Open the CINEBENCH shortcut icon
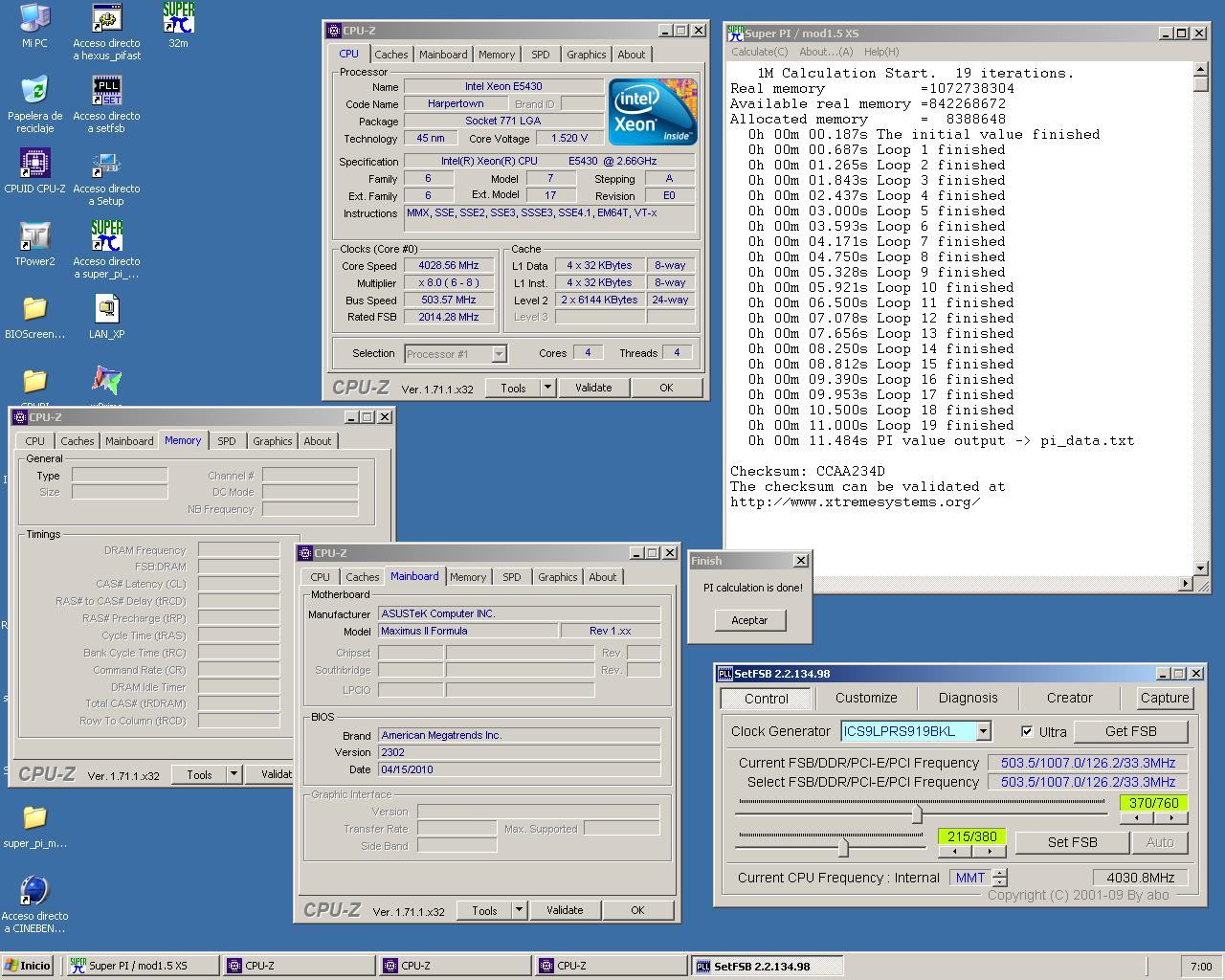 (34, 891)
